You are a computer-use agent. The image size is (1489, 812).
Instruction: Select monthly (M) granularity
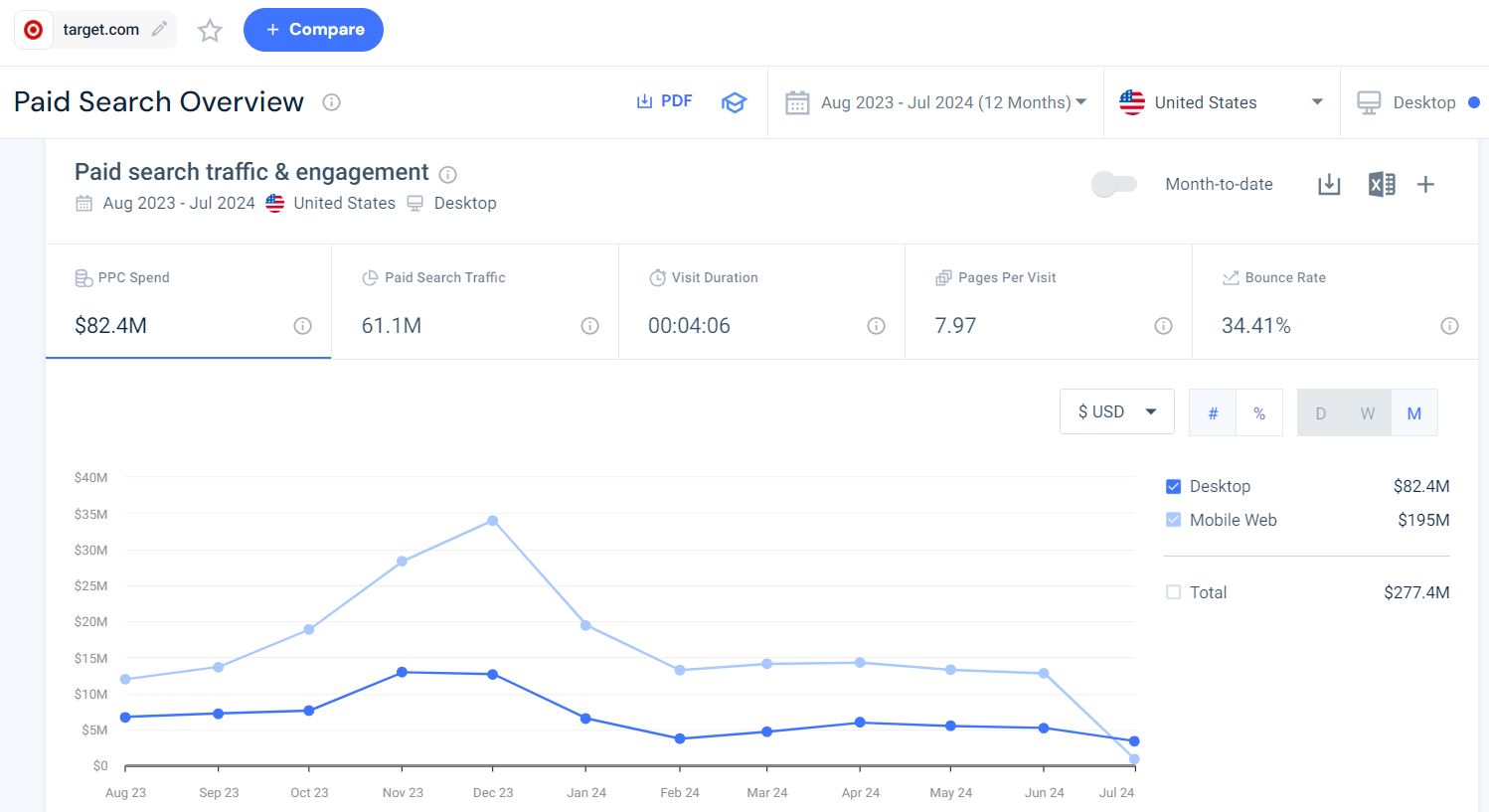coord(1414,412)
